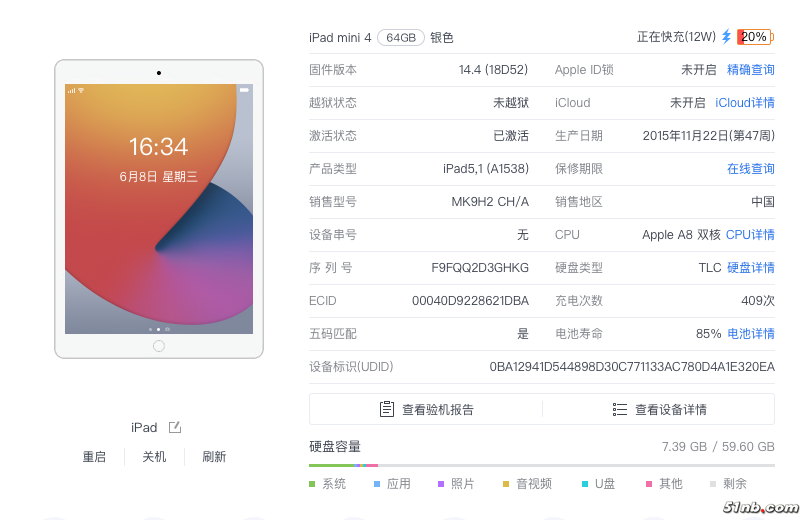Image resolution: width=806 pixels, height=520 pixels.
Task: Click the blue 应用 legend square
Action: tap(377, 484)
